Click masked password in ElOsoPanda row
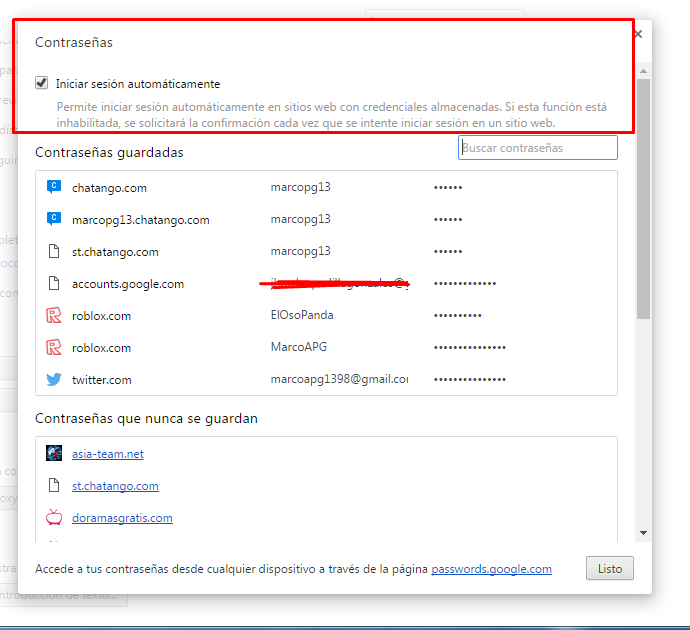Screen dimensions: 690x630 [458, 315]
